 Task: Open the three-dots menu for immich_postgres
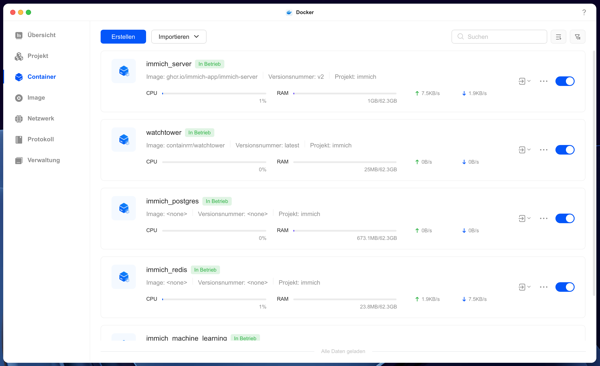coord(543,218)
